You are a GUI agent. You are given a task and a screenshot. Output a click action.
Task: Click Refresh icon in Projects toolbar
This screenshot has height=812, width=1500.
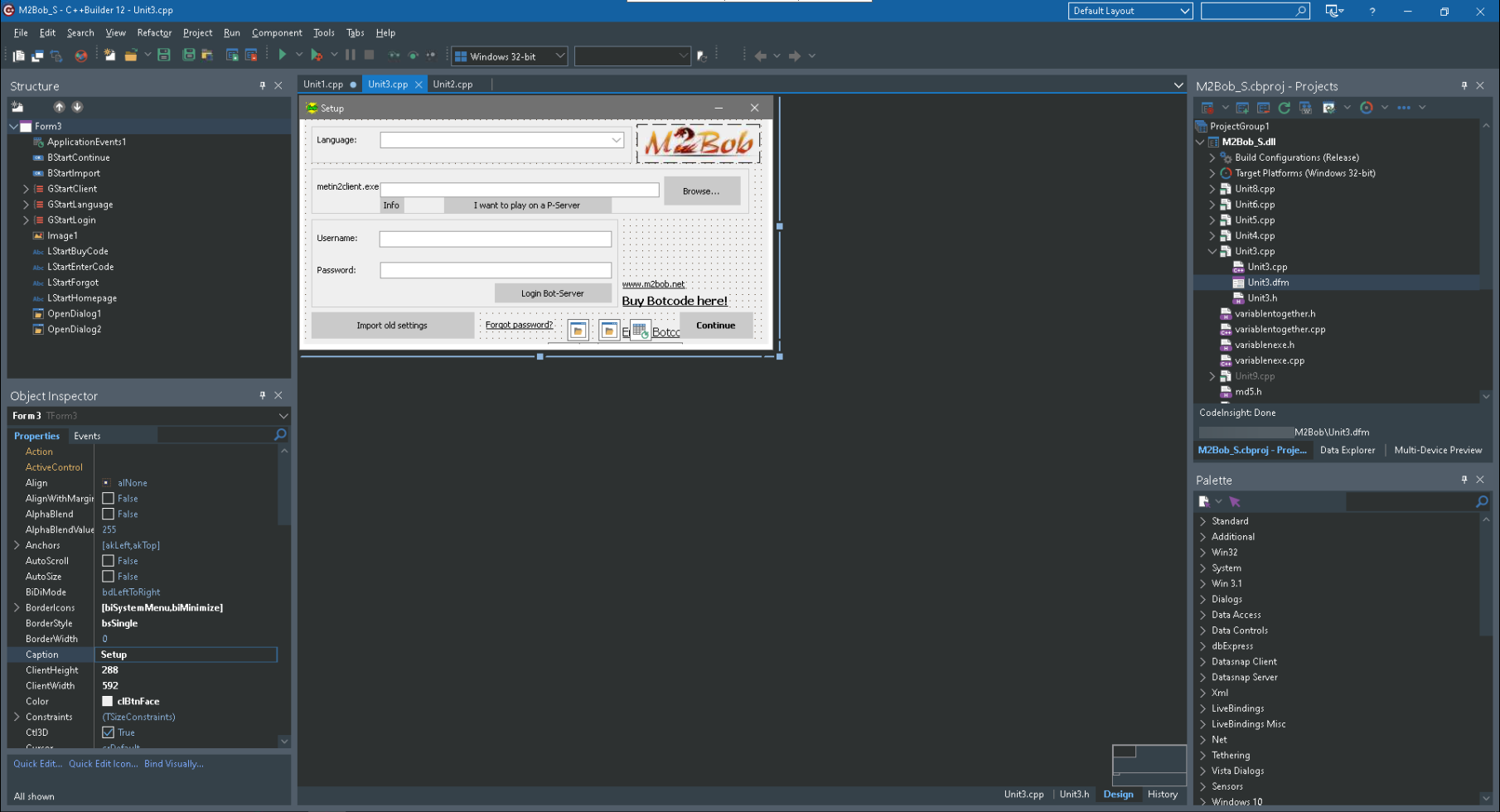point(1284,108)
